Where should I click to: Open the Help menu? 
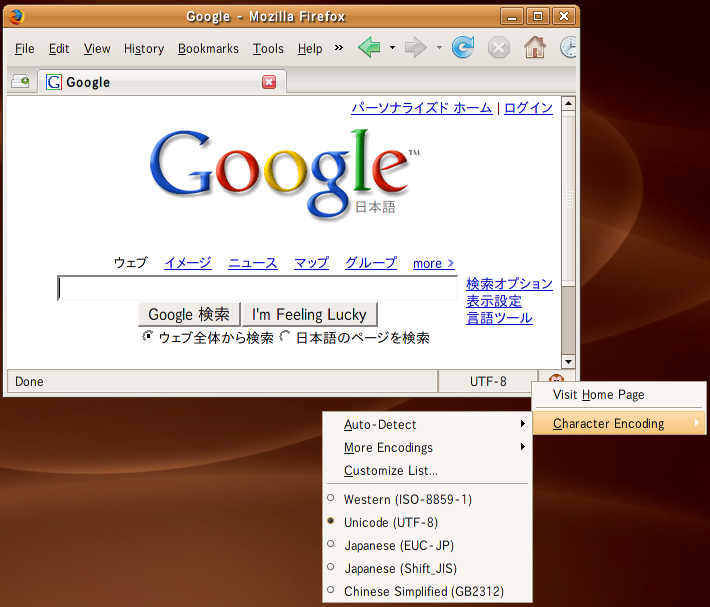[310, 48]
